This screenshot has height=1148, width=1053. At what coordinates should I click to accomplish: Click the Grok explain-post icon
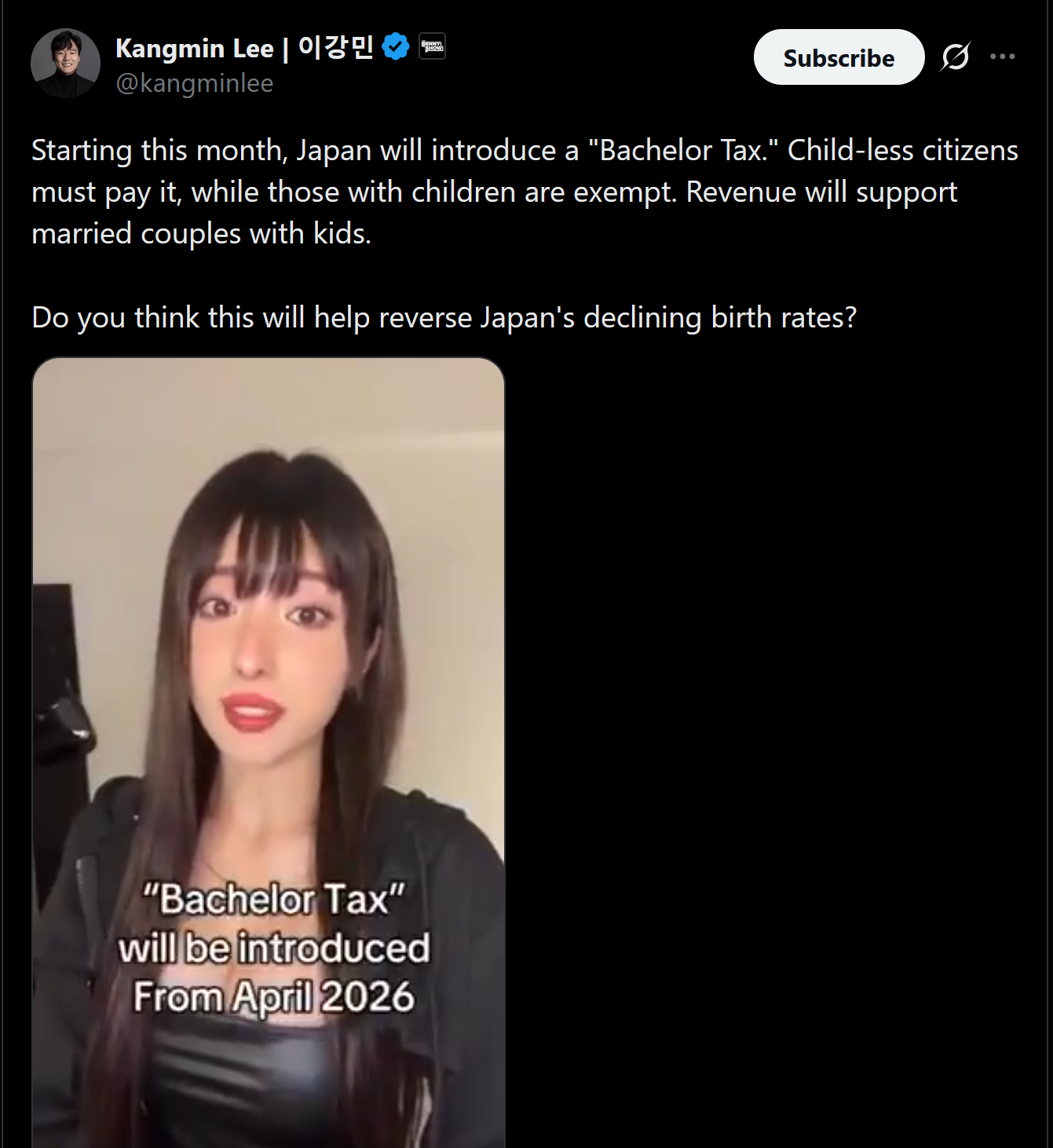click(x=956, y=57)
